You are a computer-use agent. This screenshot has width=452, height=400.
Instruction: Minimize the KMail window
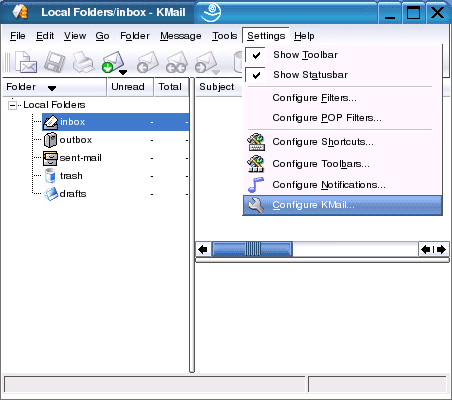click(x=390, y=13)
